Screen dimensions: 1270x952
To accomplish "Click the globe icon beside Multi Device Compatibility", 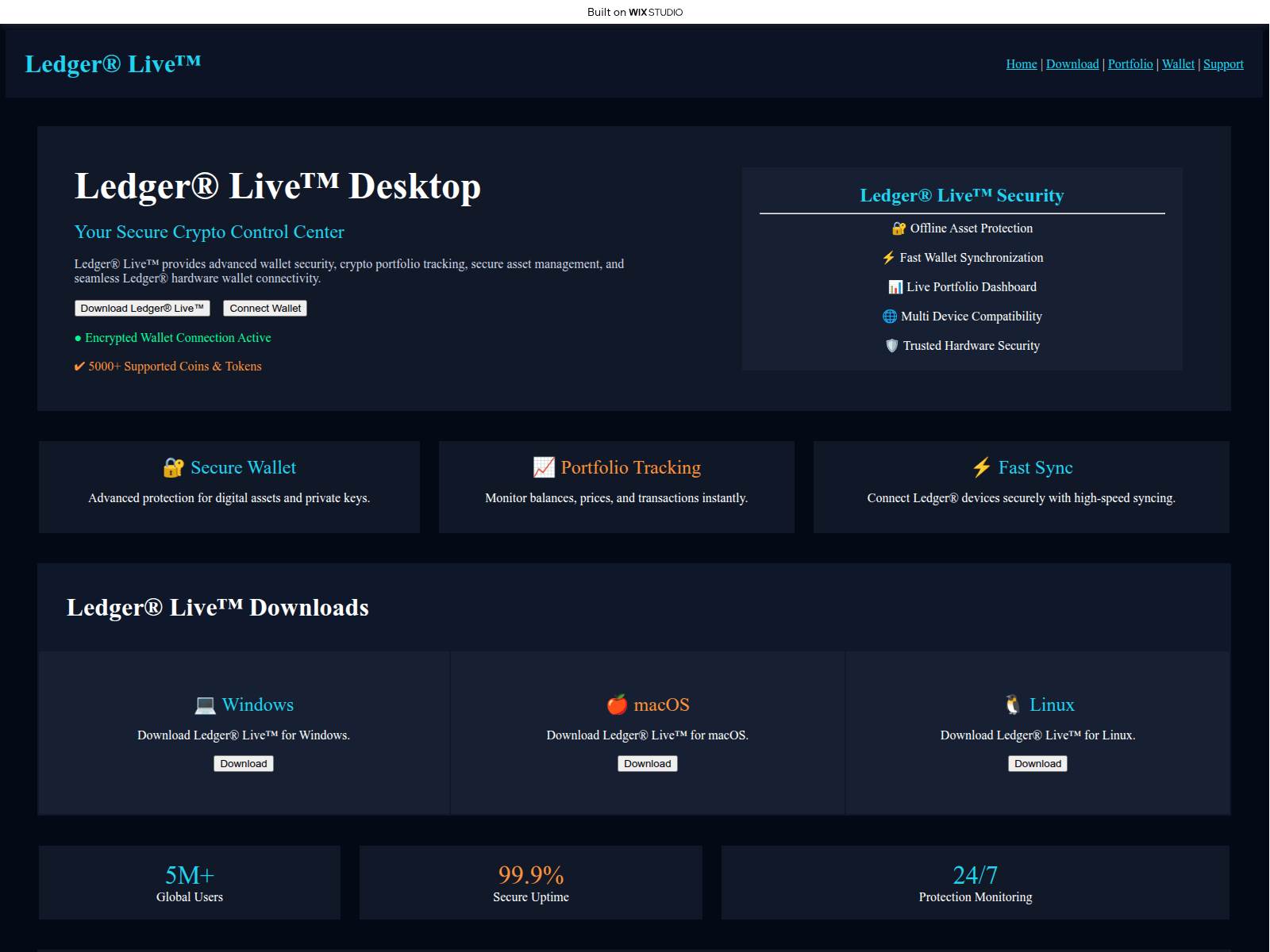I will pyautogui.click(x=890, y=317).
